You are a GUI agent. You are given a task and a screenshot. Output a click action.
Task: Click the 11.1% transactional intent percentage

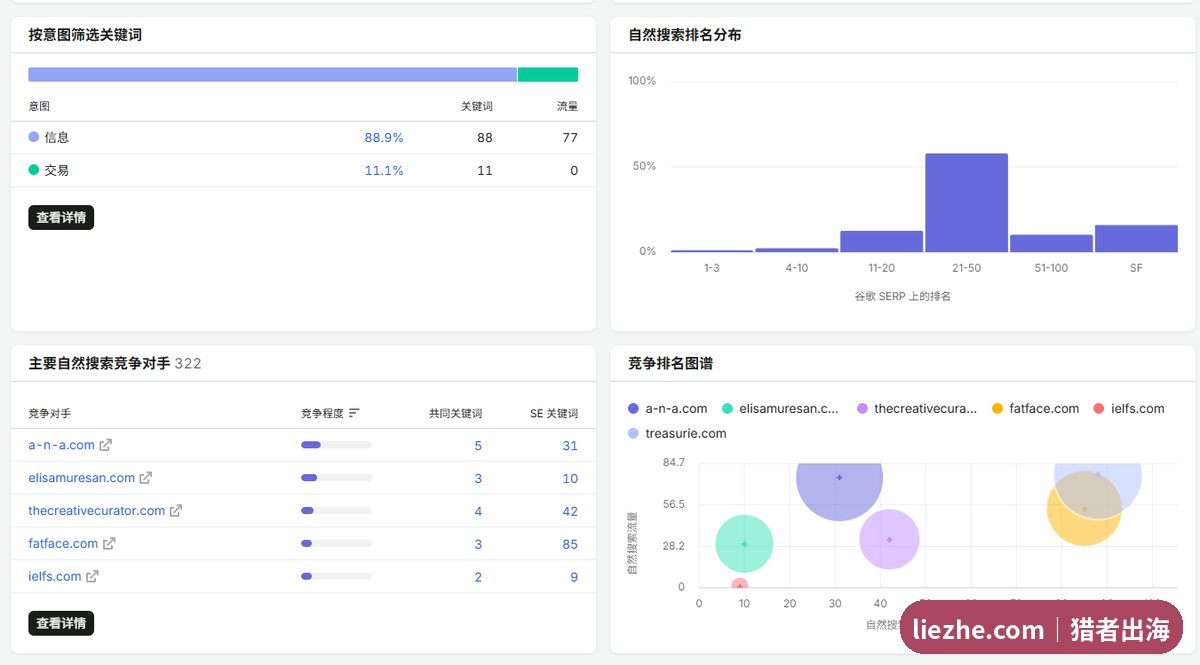(384, 171)
